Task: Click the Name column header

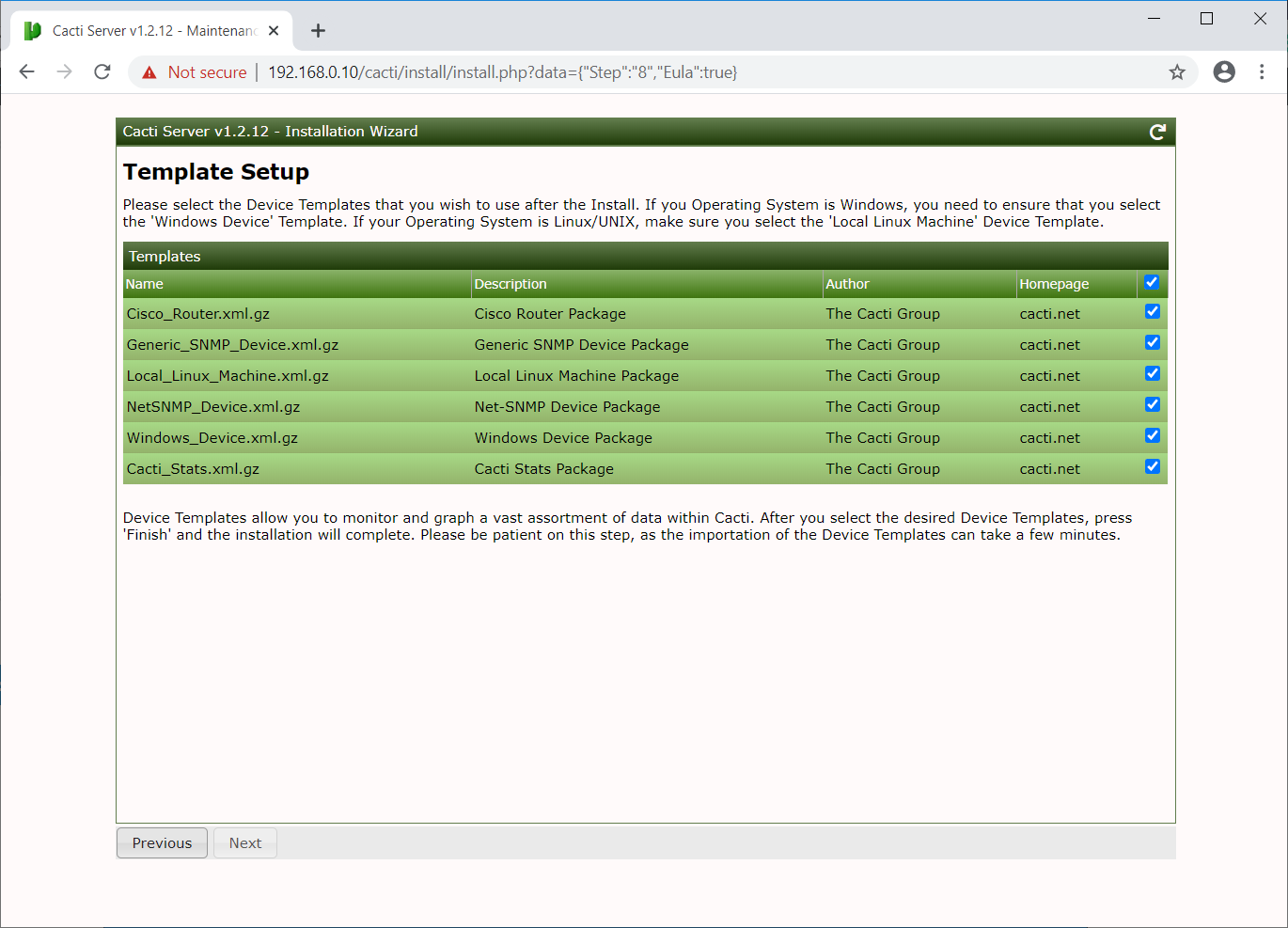Action: (145, 284)
